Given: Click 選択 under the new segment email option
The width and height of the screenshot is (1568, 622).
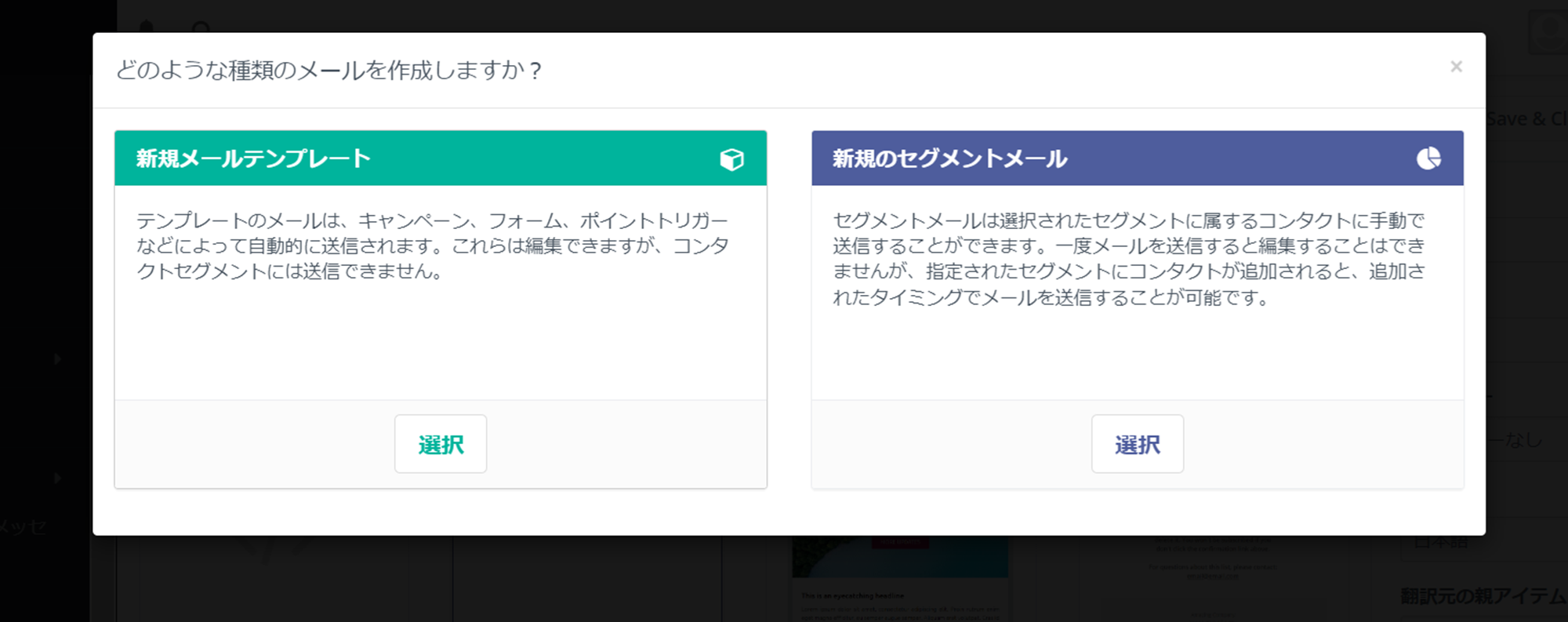Looking at the screenshot, I should tap(1138, 444).
